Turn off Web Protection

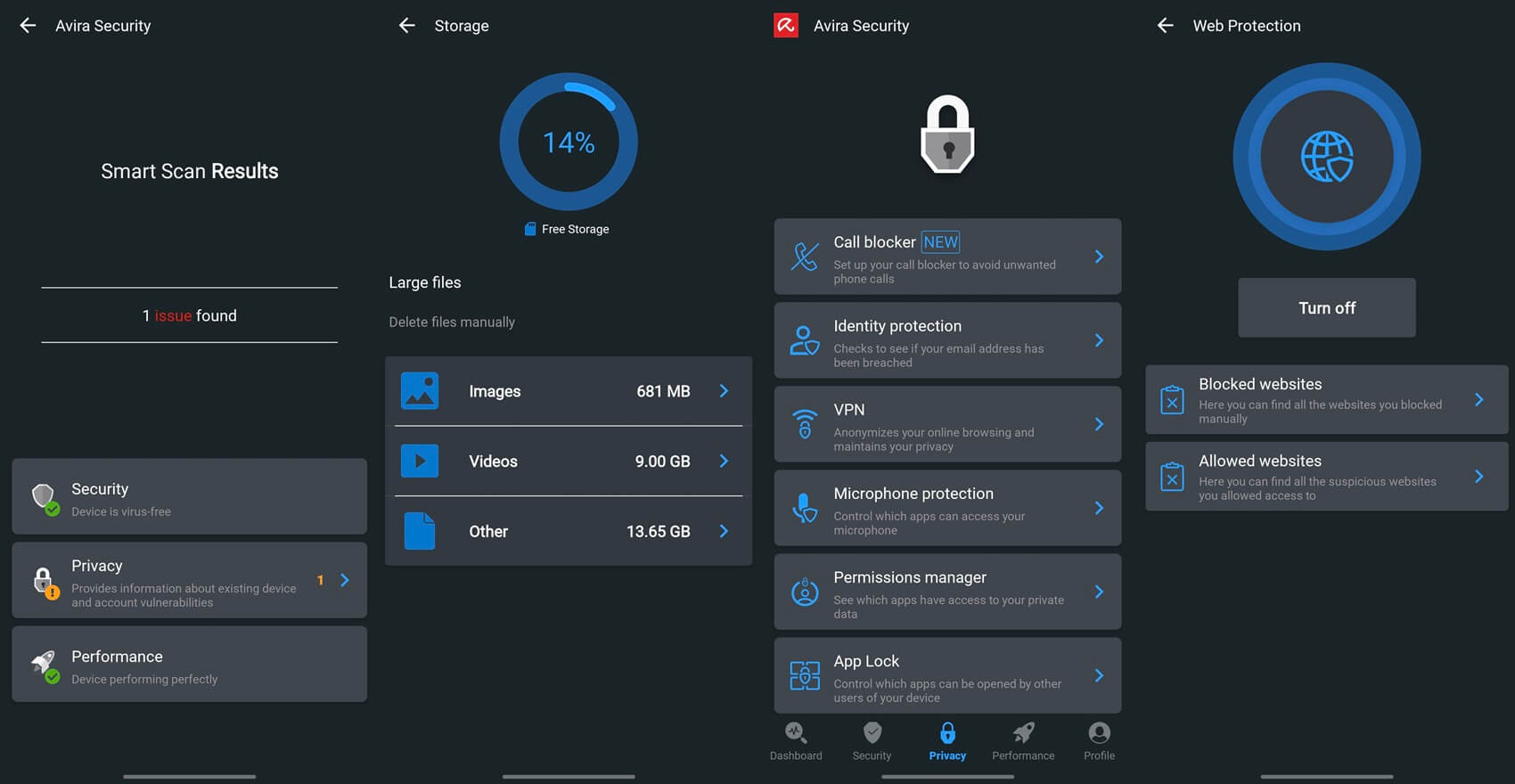point(1327,307)
